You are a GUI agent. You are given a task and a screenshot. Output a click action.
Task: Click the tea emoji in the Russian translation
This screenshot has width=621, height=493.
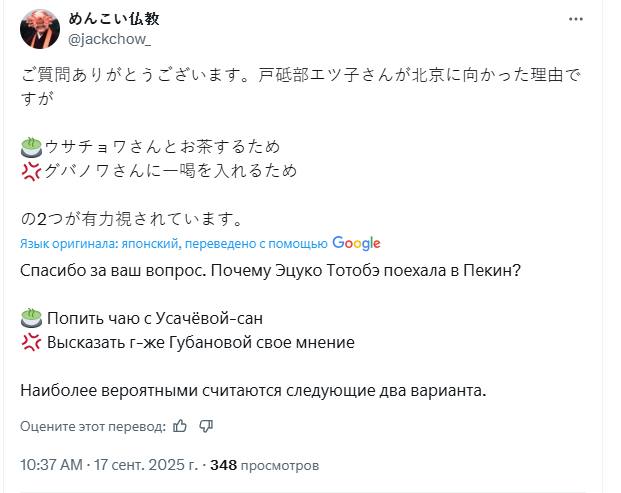[30, 318]
